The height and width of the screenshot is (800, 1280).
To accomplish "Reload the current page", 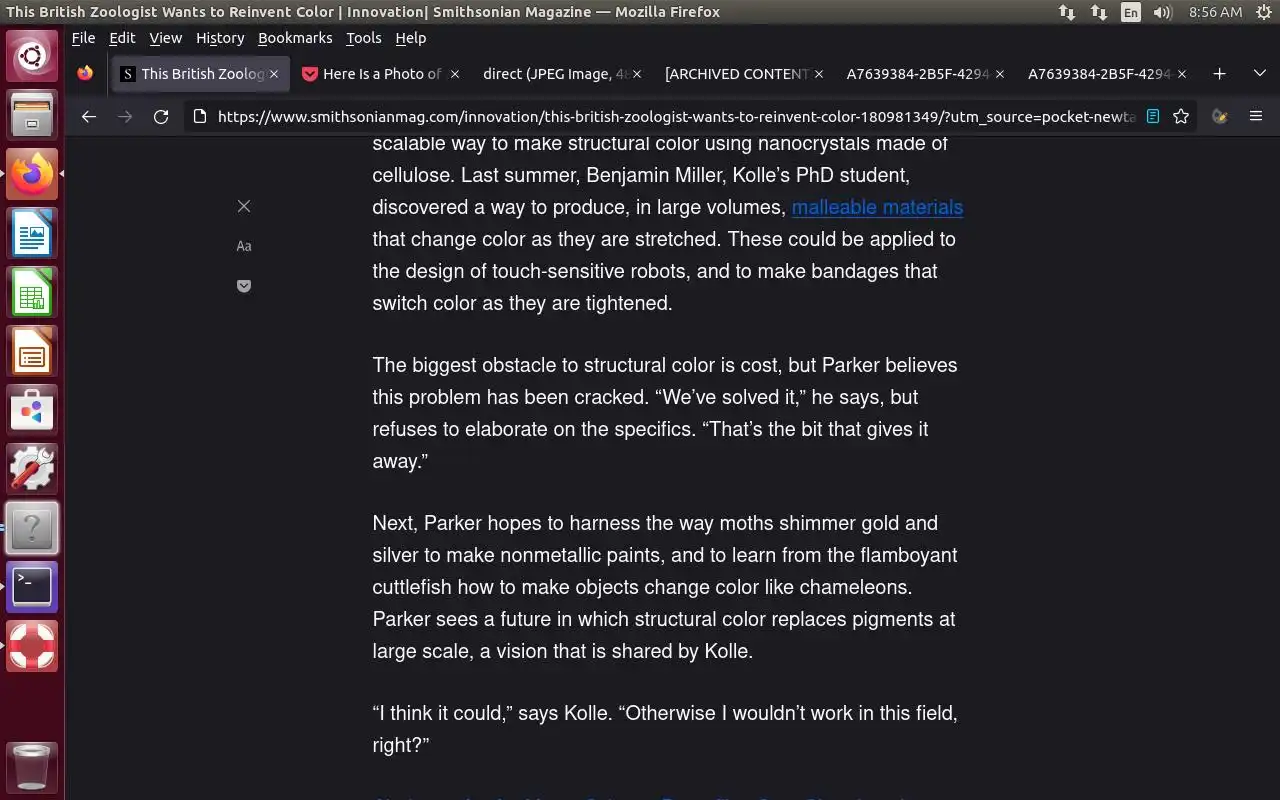I will [161, 116].
